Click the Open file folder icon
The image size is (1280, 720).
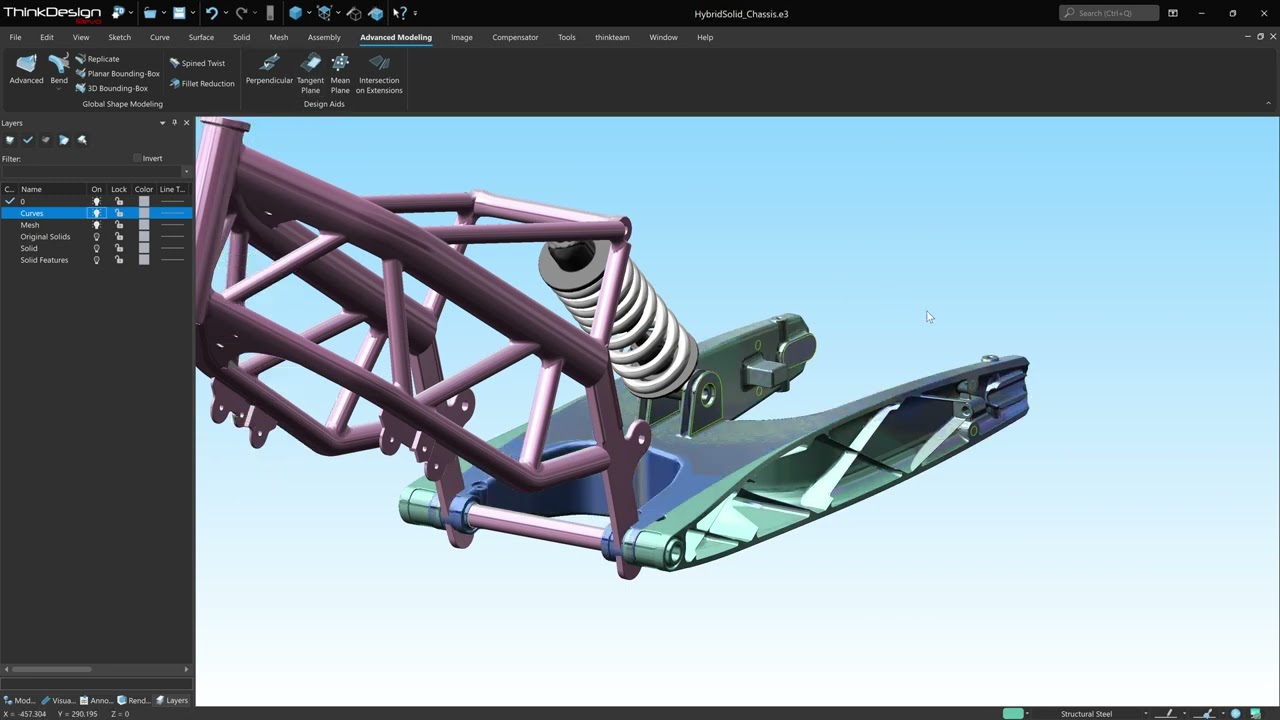pyautogui.click(x=150, y=13)
